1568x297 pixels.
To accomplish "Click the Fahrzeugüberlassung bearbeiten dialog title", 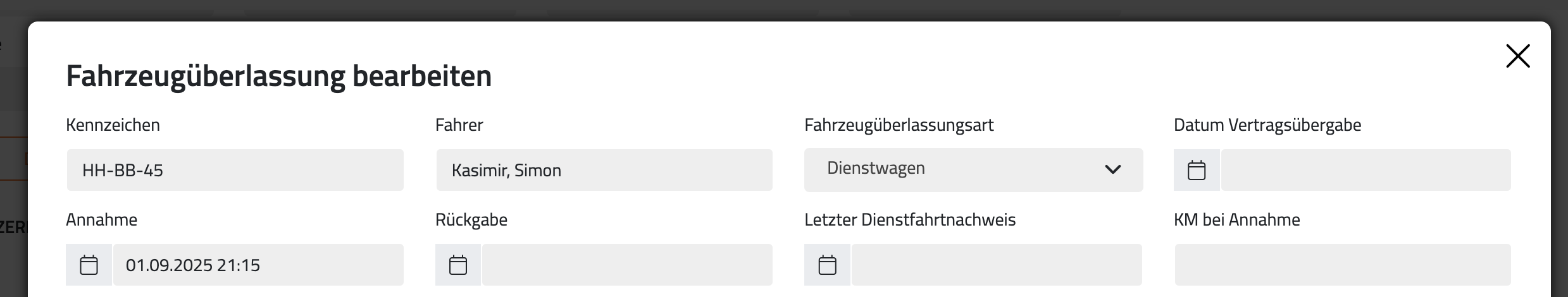I will [278, 76].
